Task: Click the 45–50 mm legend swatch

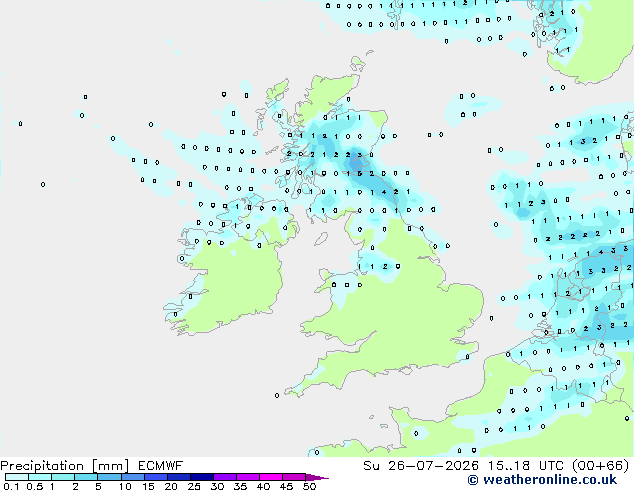Action: [294, 477]
